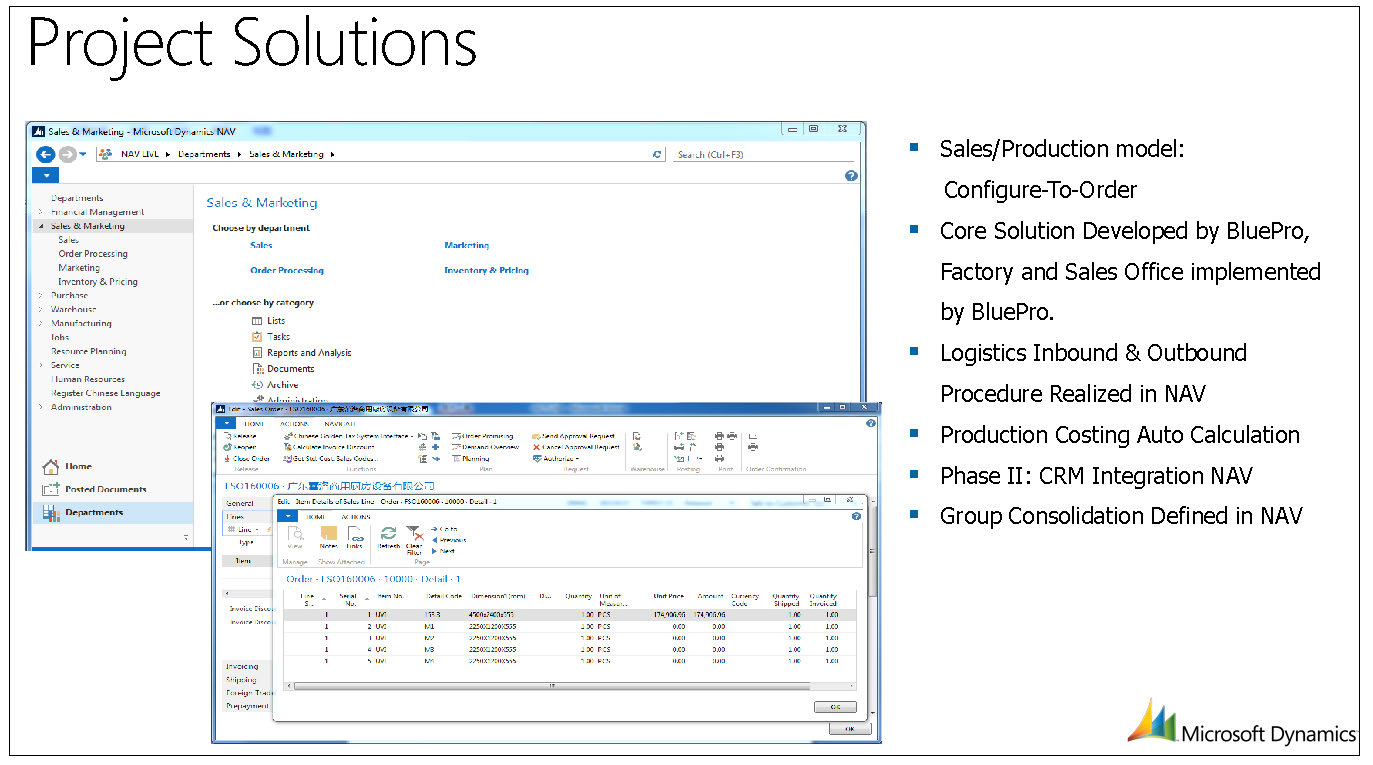This screenshot has width=1373, height=765.
Task: Click the refresh icon in address bar
Action: pyautogui.click(x=657, y=155)
